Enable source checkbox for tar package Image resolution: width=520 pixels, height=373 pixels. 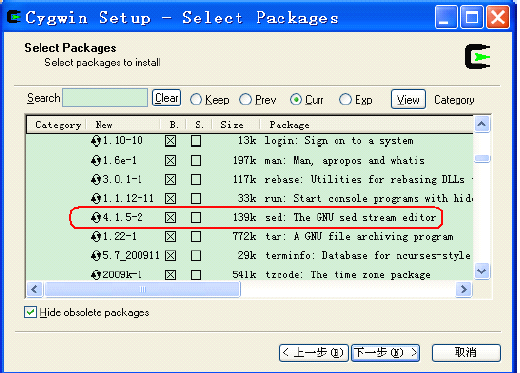pyautogui.click(x=196, y=237)
